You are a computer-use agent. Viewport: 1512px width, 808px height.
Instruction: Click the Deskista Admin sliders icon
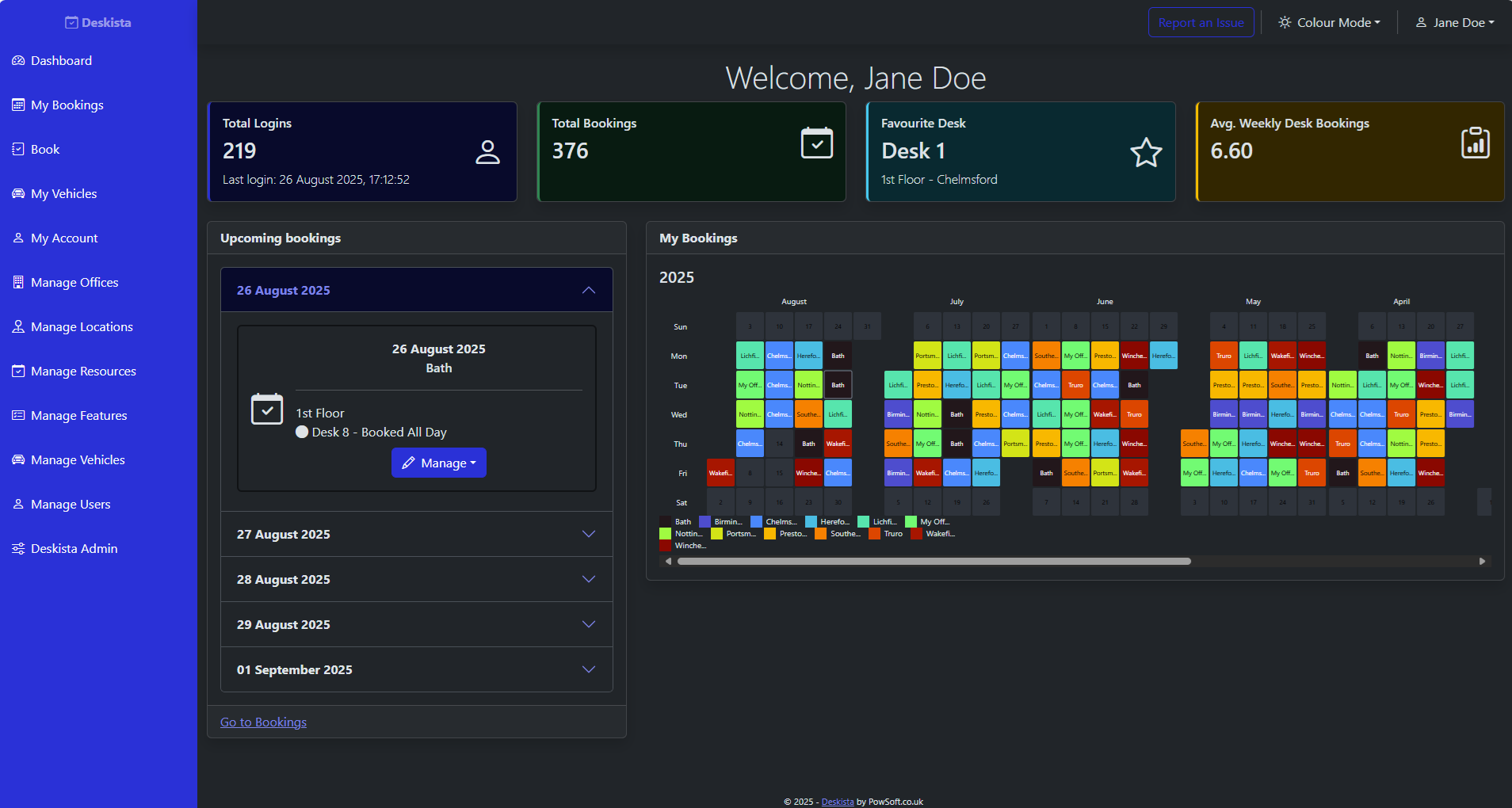pyautogui.click(x=18, y=549)
